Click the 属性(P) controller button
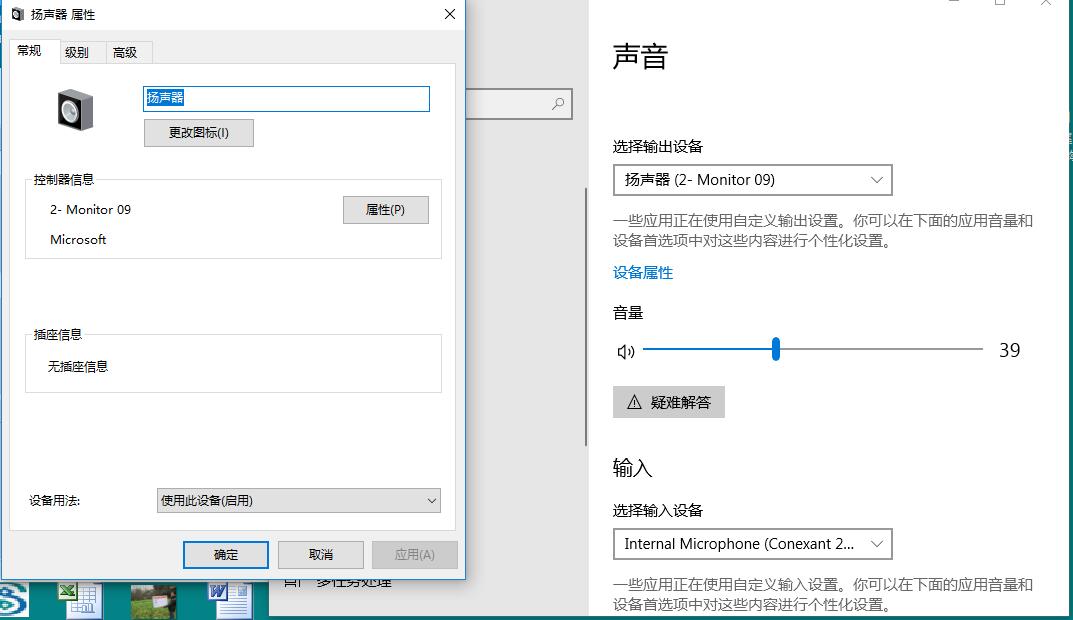The image size is (1073, 620). coord(385,210)
